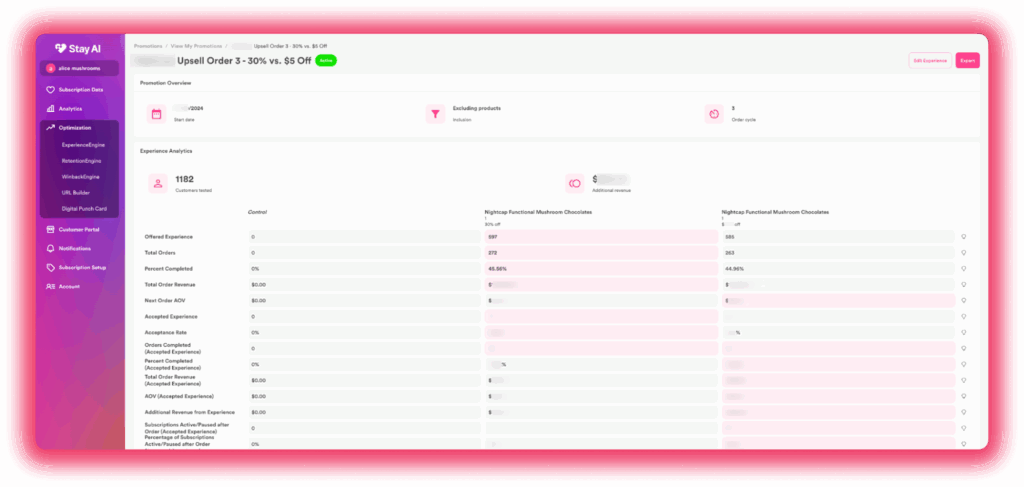This screenshot has width=1024, height=487.
Task: Click the 45.56% Percent Completed cell
Action: pos(601,269)
